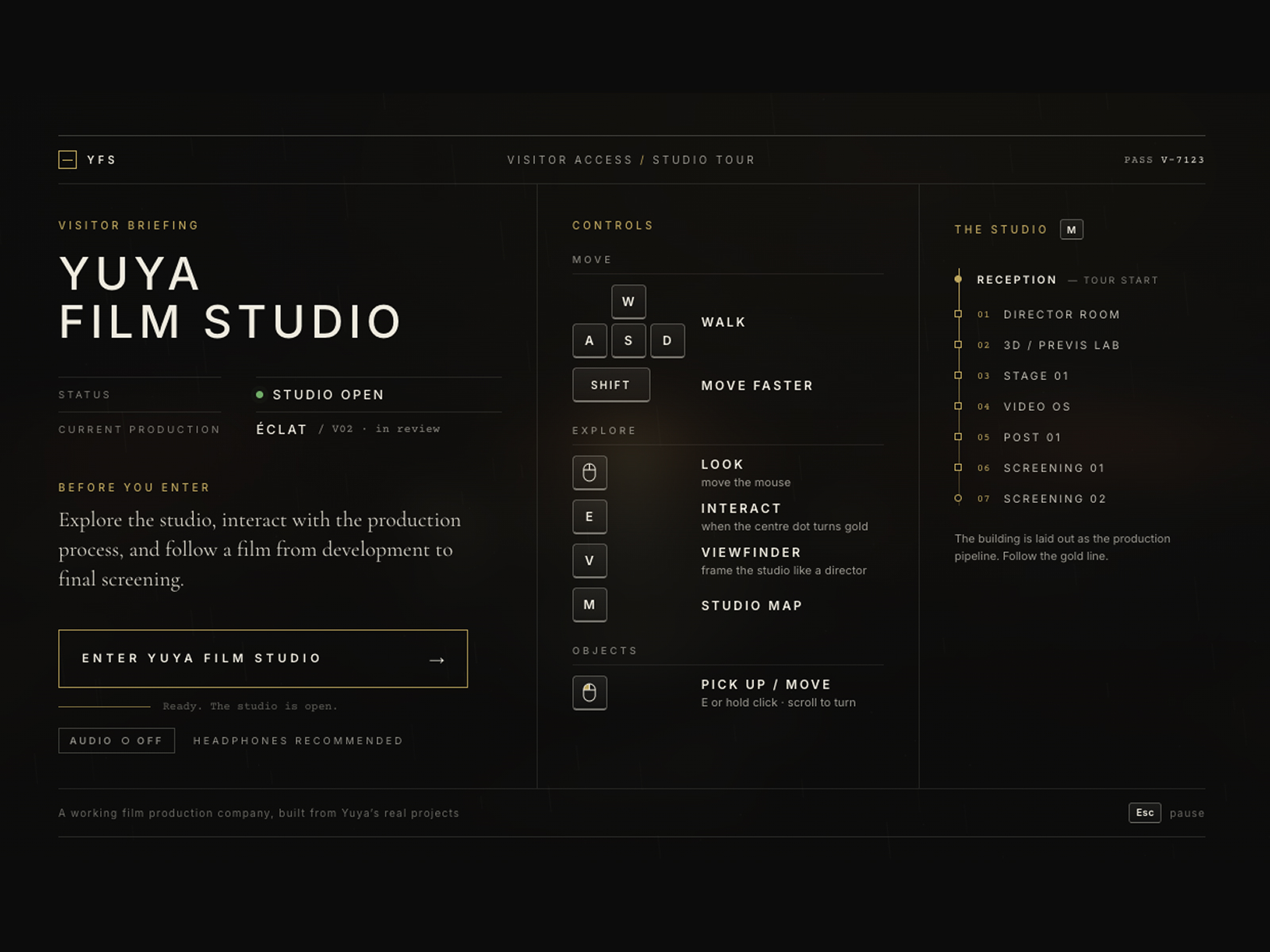1270x952 pixels.
Task: Click the D key icon
Action: click(668, 340)
